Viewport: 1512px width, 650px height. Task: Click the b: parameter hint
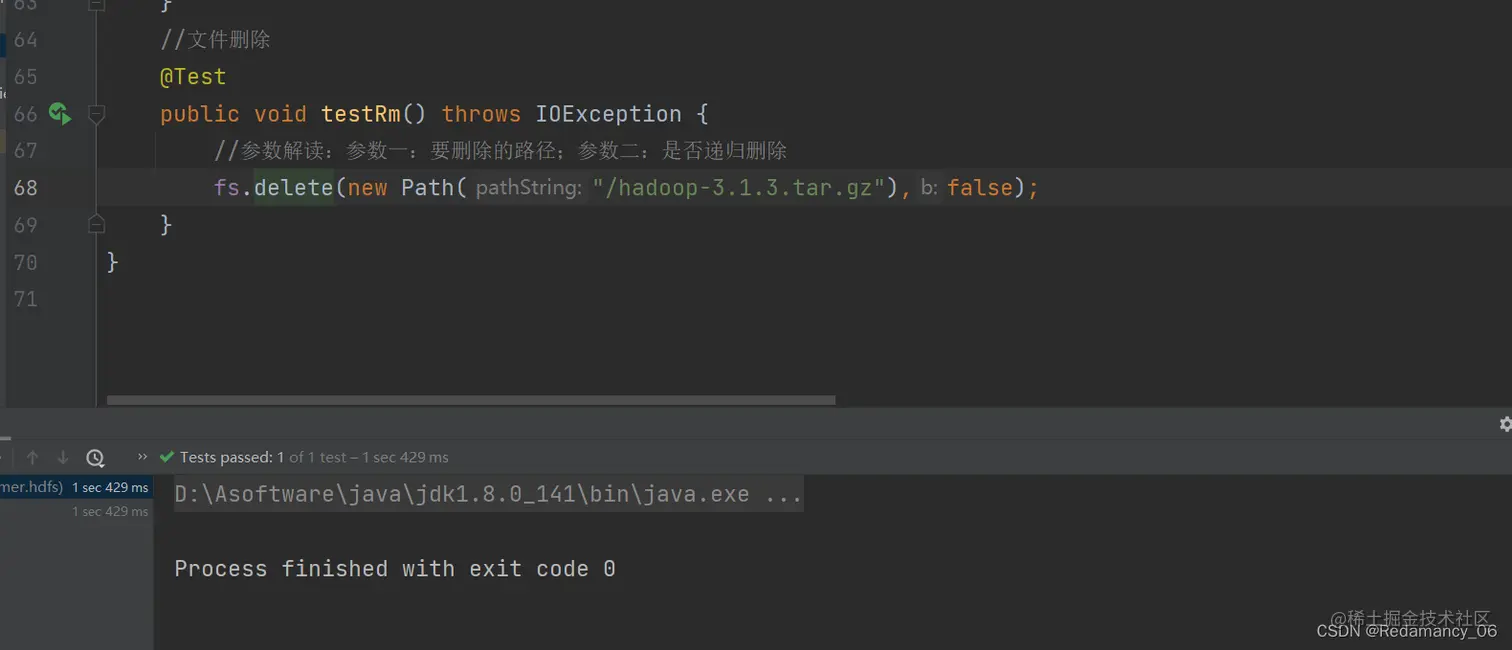(929, 187)
